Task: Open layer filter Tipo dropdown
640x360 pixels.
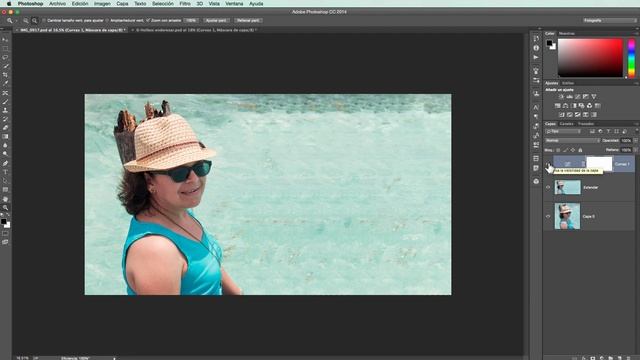Action: pyautogui.click(x=563, y=131)
